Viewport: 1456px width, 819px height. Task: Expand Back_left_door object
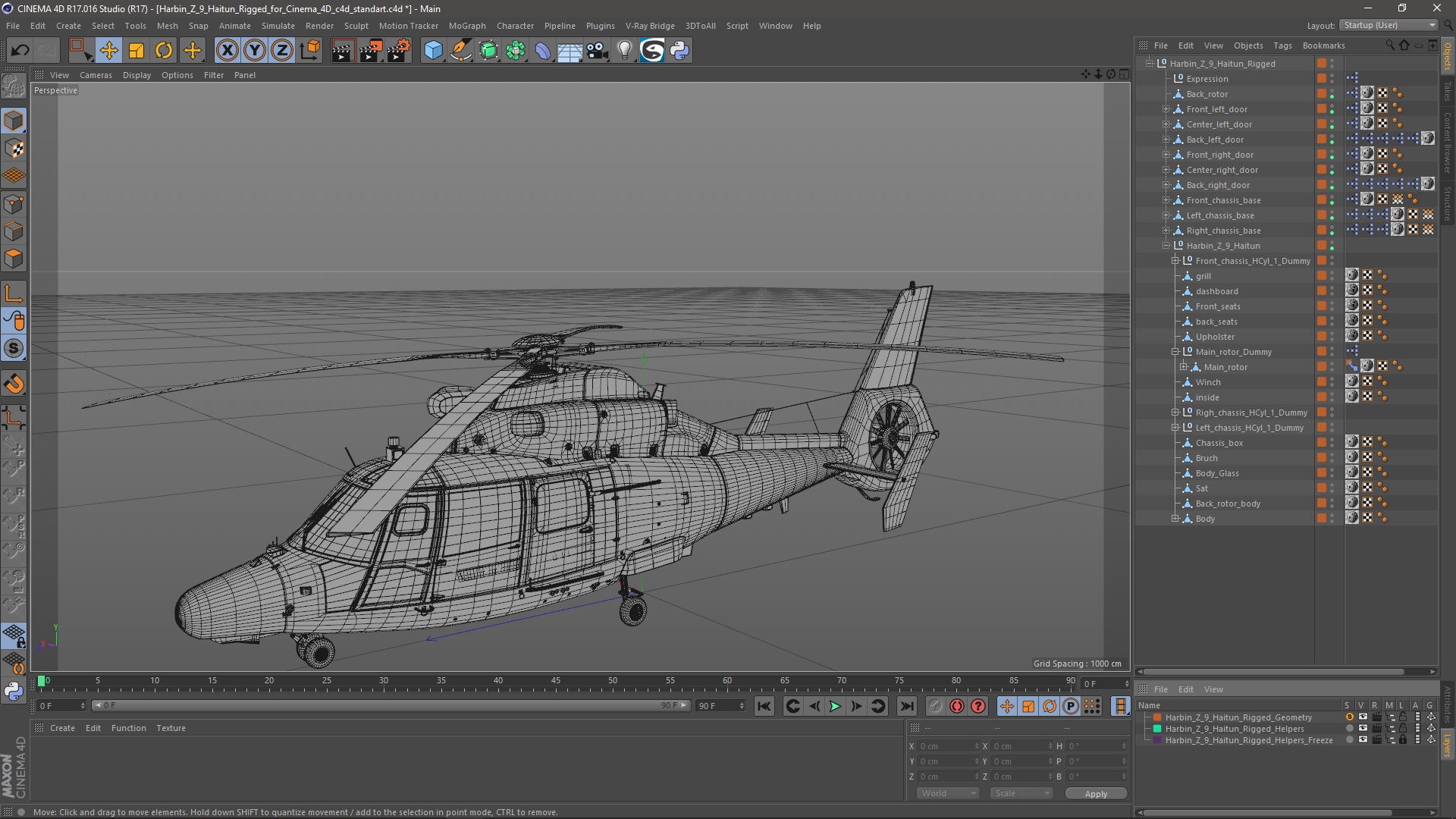[x=1166, y=140]
